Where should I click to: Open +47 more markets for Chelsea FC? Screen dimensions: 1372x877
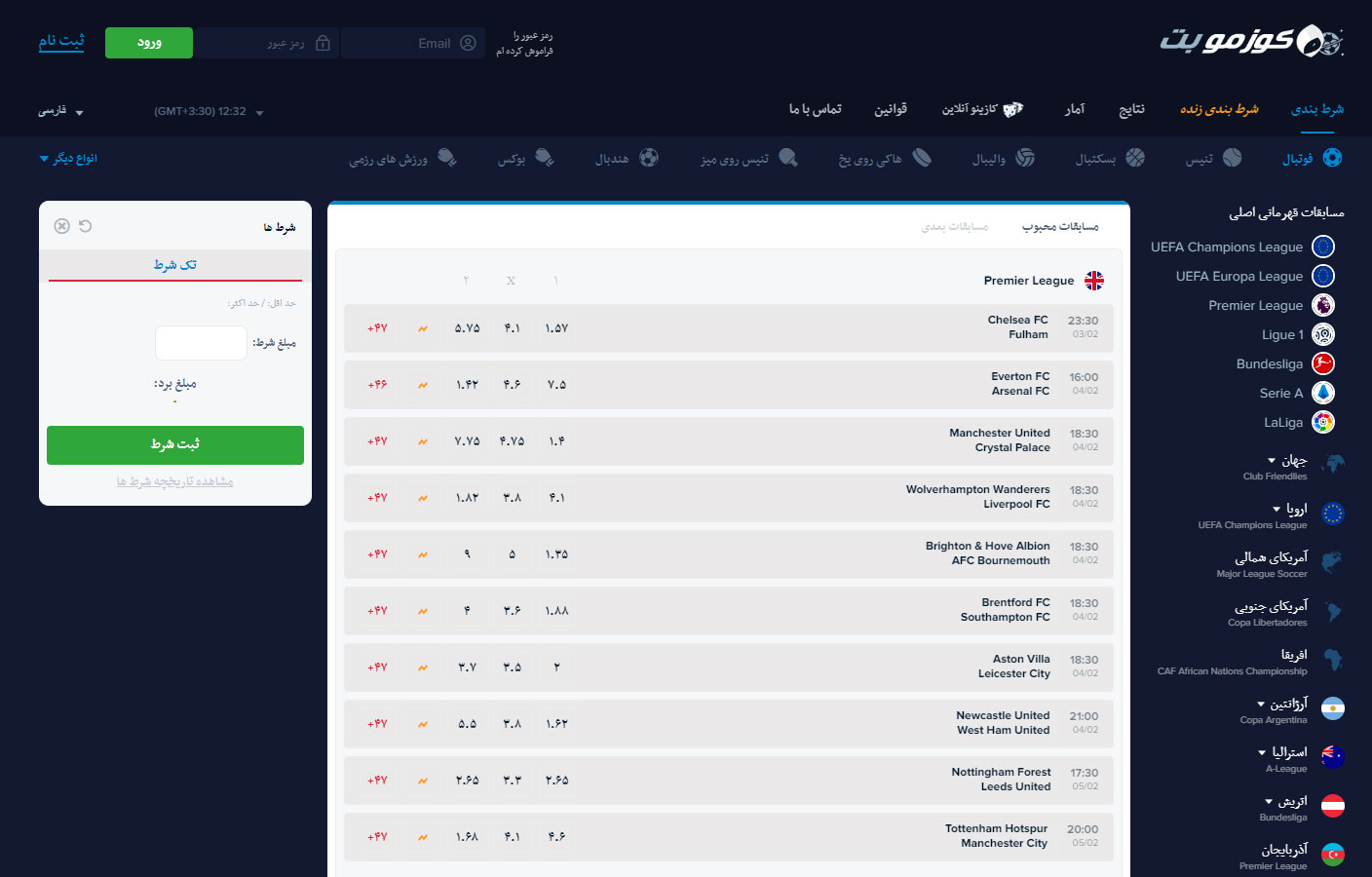[x=377, y=328]
